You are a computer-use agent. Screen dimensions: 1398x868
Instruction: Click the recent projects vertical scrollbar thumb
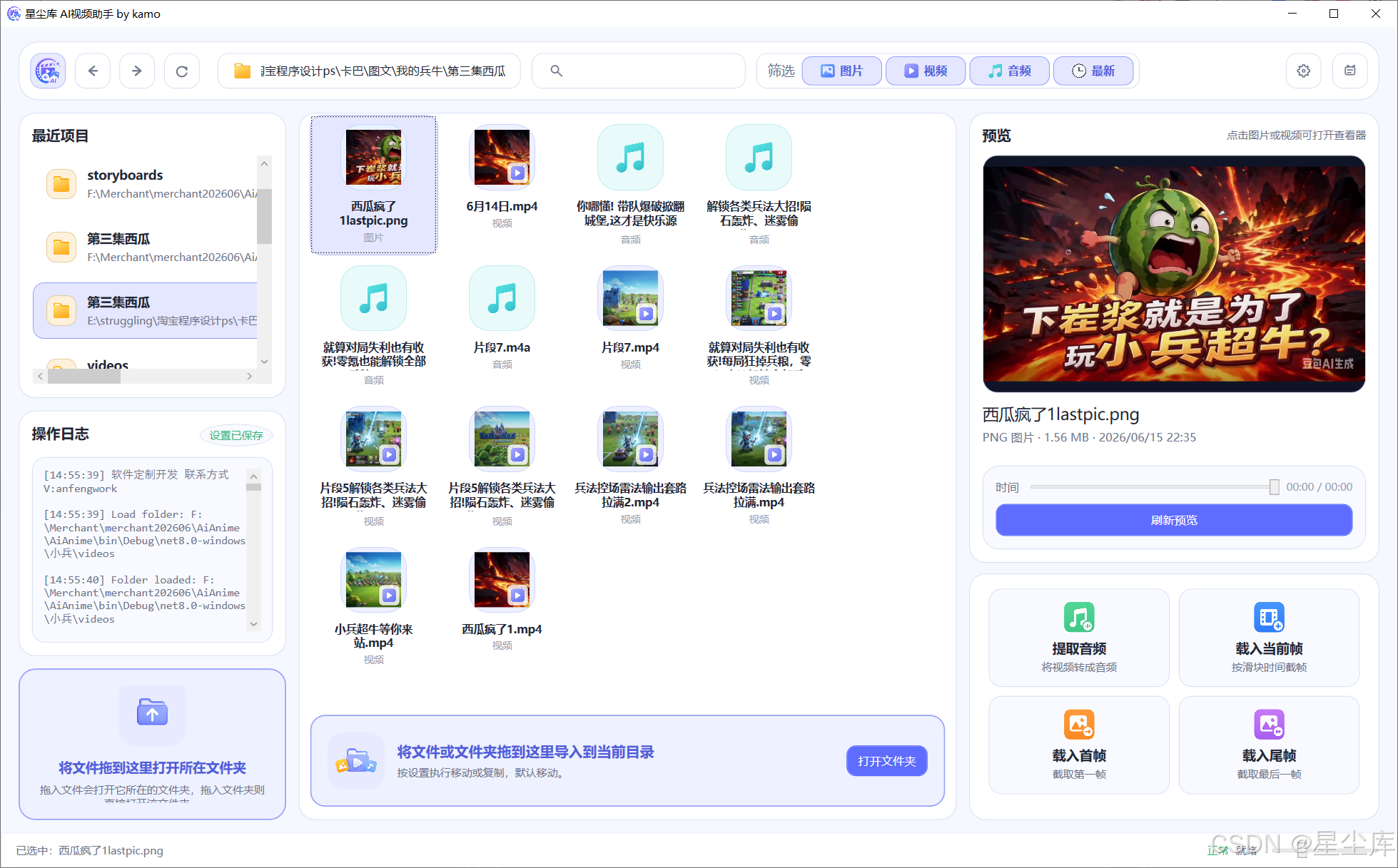pyautogui.click(x=264, y=216)
